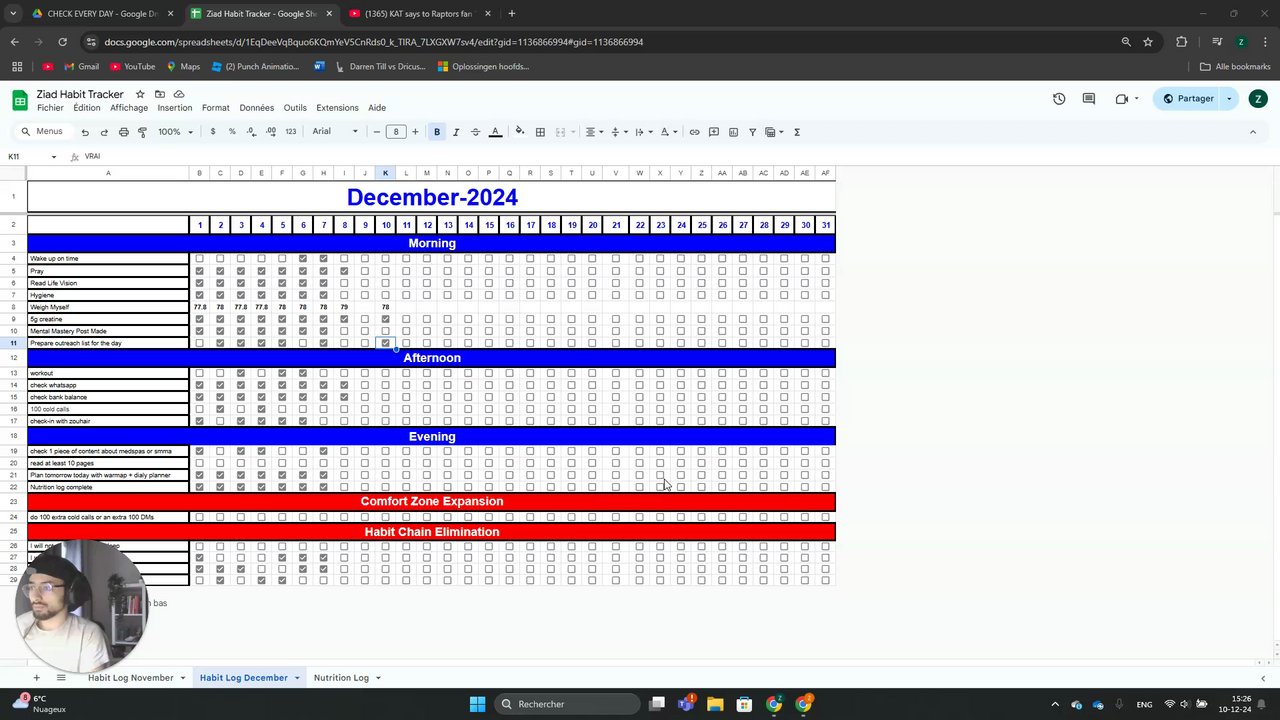Click the Partager button

(x=1188, y=99)
